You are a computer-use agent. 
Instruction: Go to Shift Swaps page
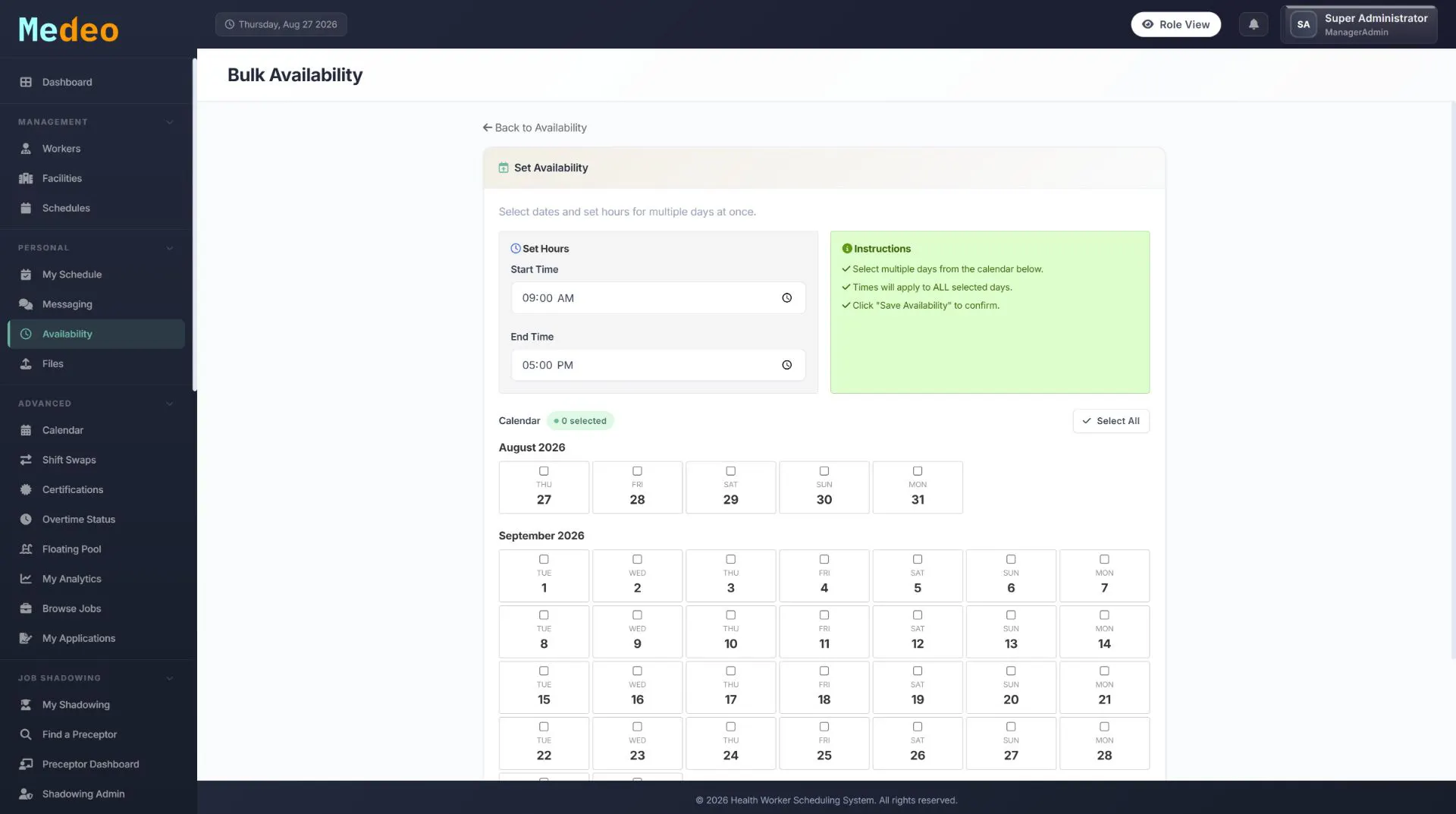[x=96, y=460]
